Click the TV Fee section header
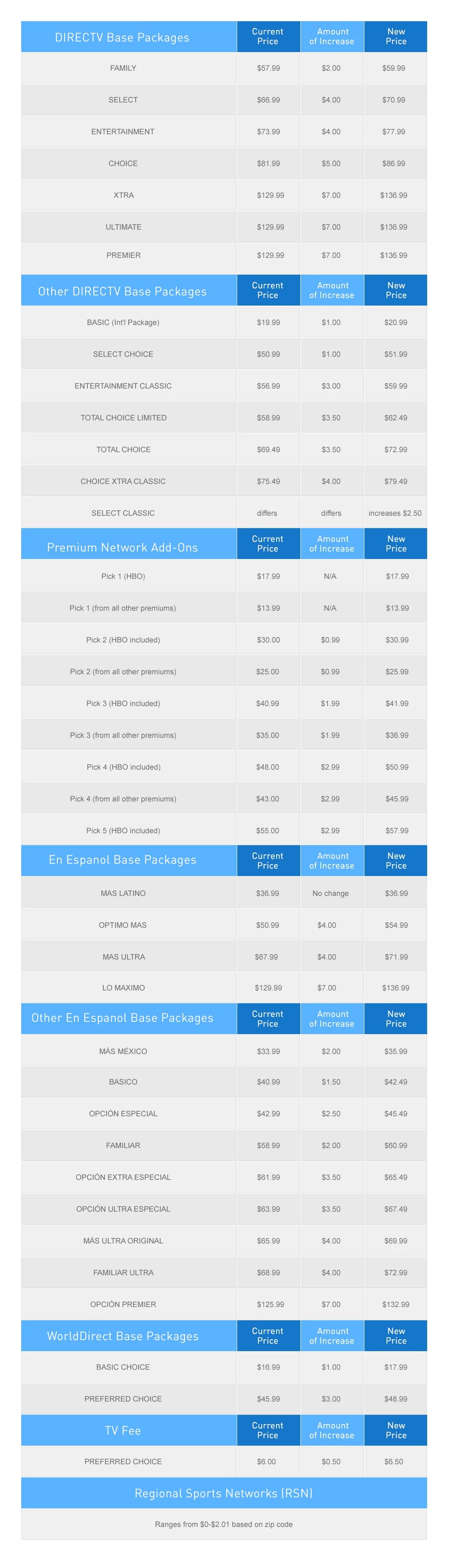This screenshot has width=451, height=1568. (x=123, y=1430)
